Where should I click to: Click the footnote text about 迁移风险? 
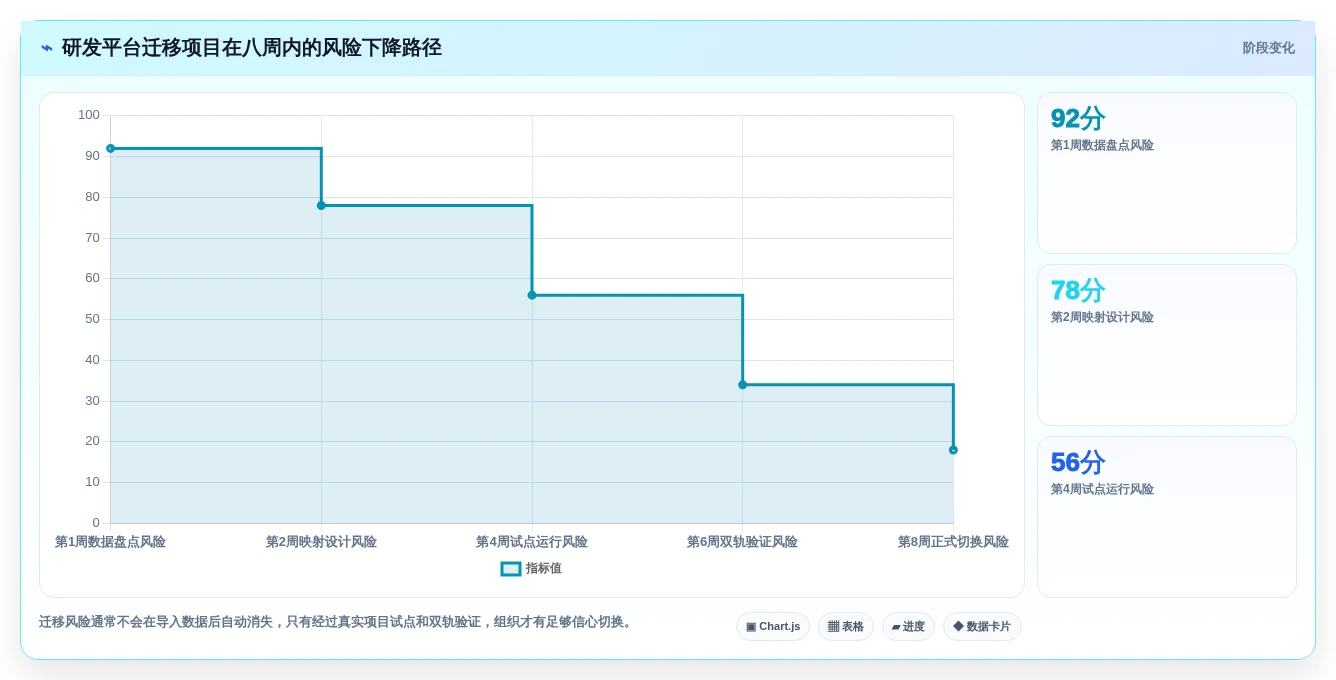point(337,622)
